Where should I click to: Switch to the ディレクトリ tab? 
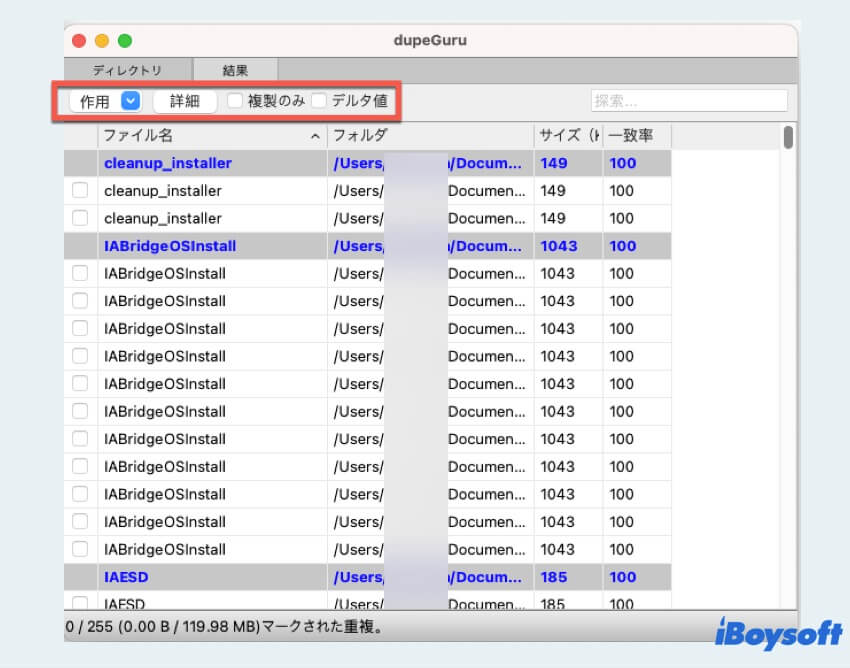[125, 70]
